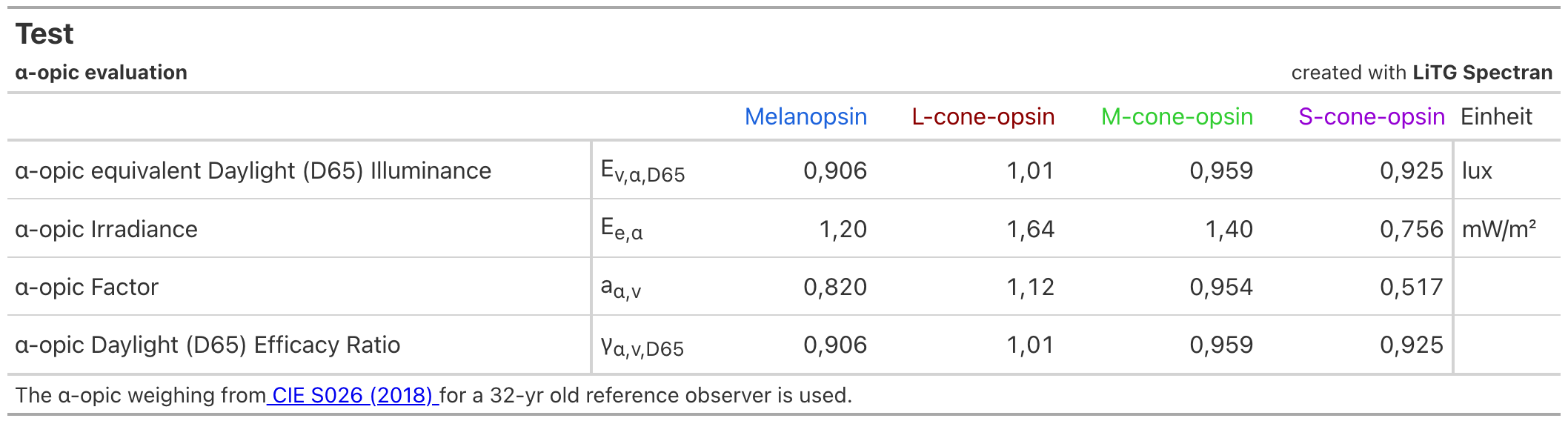Click the Melanopsin column header
1568x421 pixels.
(805, 116)
